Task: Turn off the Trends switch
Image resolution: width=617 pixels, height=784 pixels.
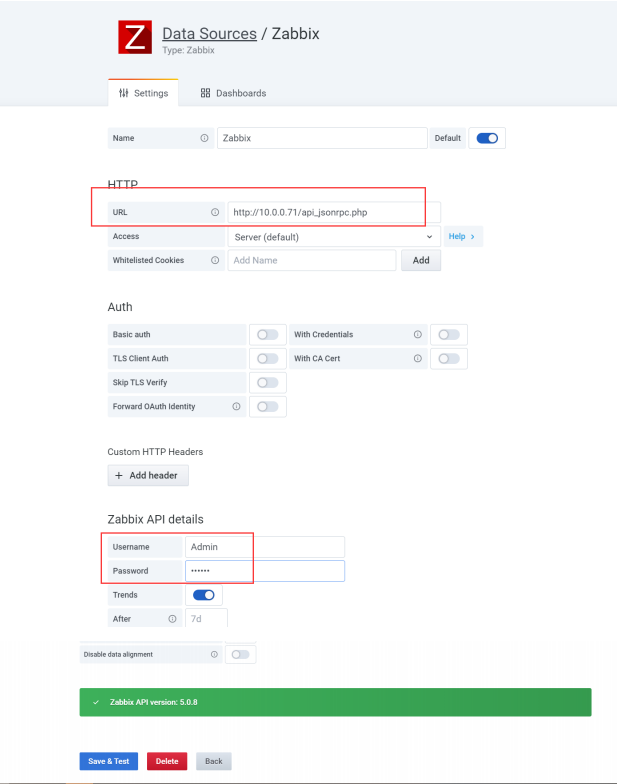Action: point(204,595)
